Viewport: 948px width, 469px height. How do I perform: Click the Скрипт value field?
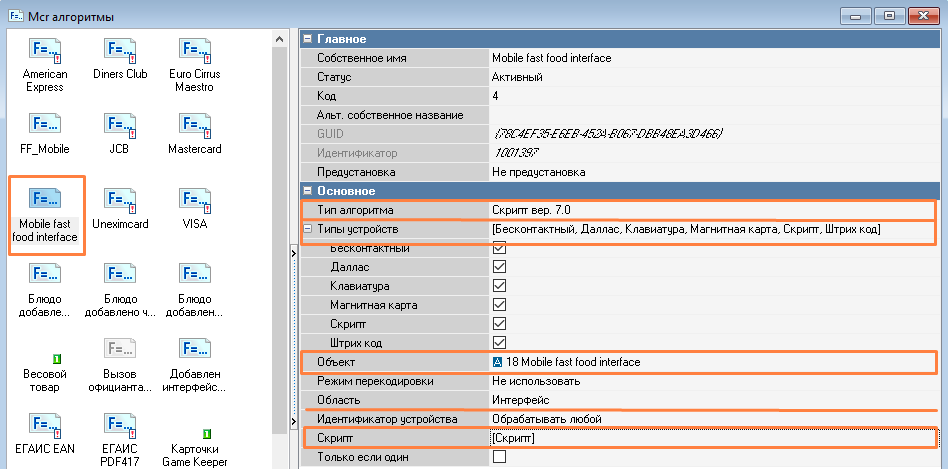pyautogui.click(x=710, y=438)
